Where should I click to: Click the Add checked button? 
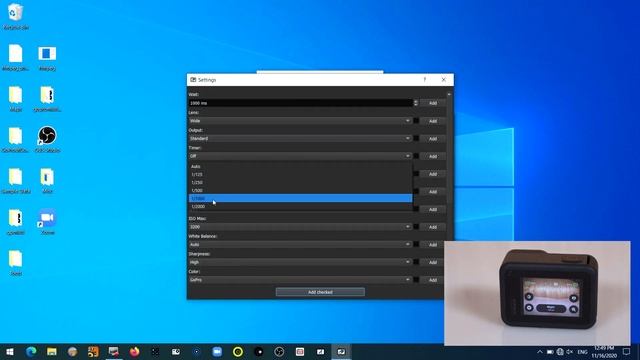click(x=320, y=292)
